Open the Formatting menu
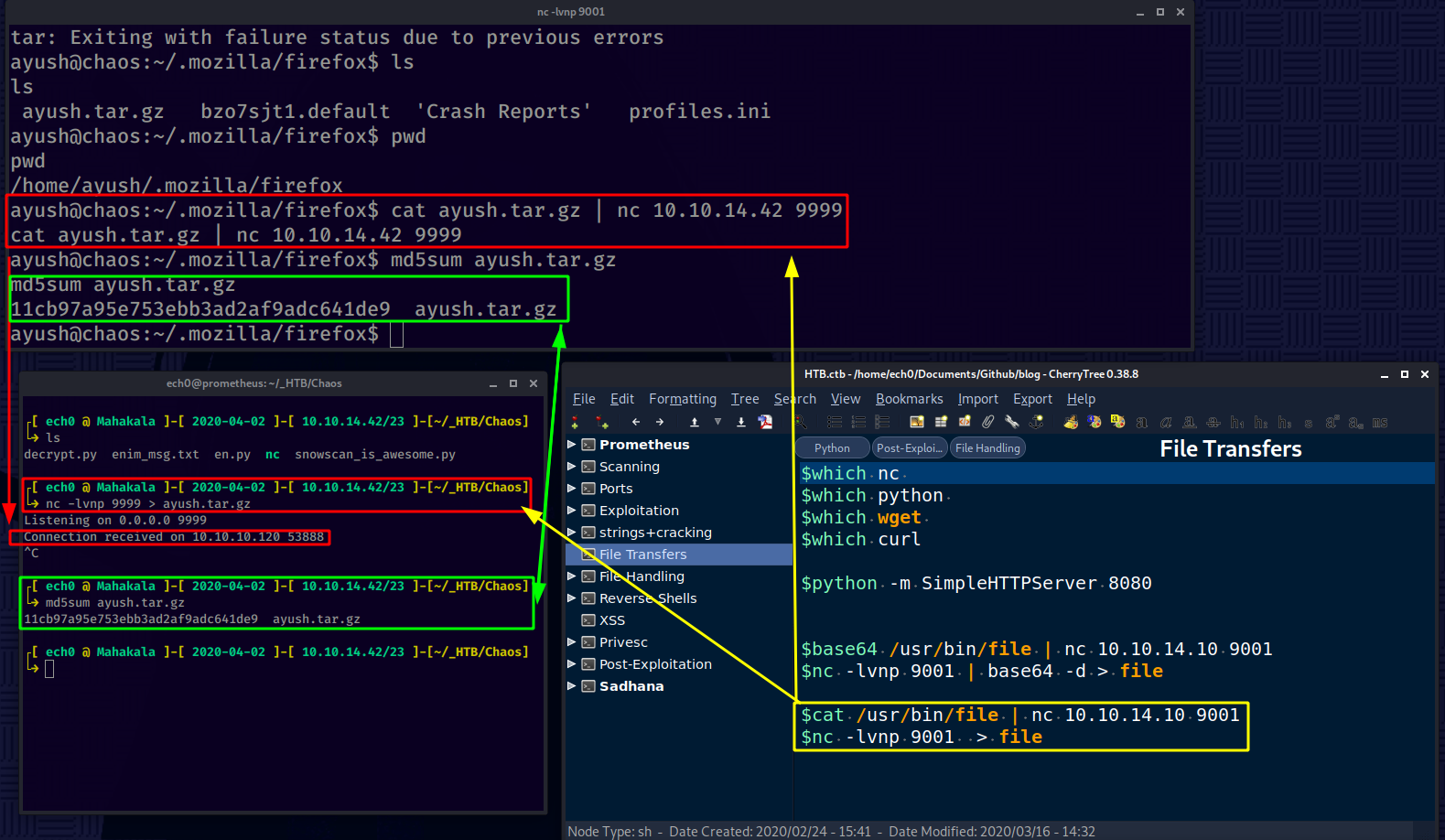The height and width of the screenshot is (840, 1445). point(683,399)
